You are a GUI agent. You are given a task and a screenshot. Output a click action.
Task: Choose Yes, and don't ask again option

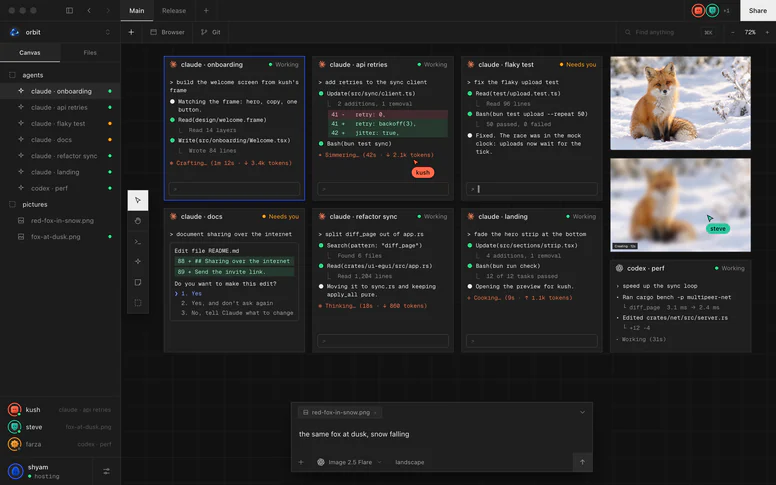tap(227, 303)
